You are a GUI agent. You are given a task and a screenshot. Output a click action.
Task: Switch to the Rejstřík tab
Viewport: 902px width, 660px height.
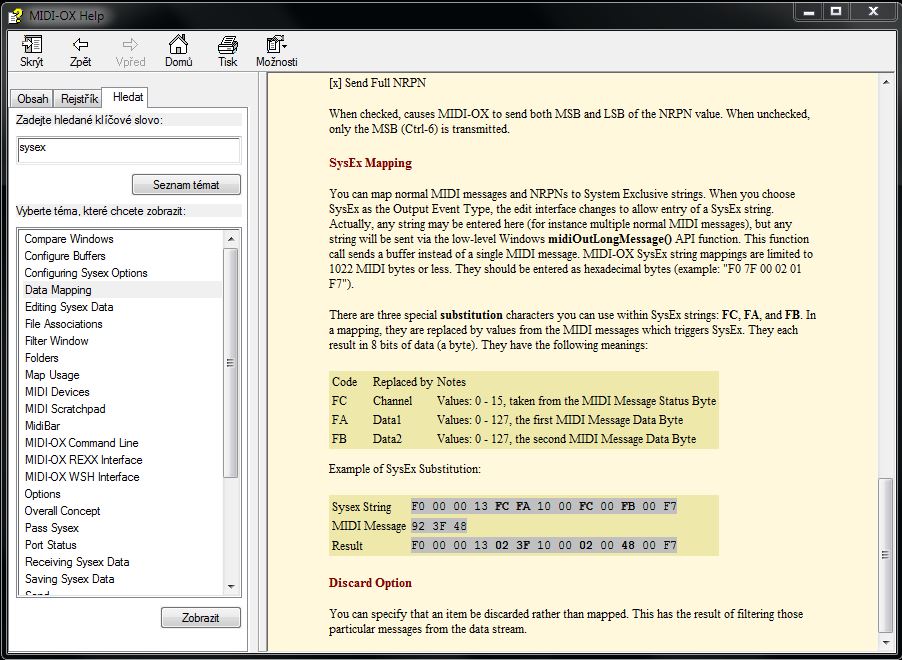click(x=79, y=98)
